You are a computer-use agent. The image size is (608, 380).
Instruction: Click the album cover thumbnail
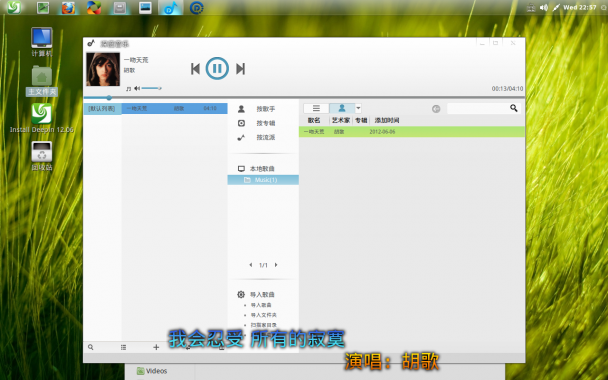[103, 69]
